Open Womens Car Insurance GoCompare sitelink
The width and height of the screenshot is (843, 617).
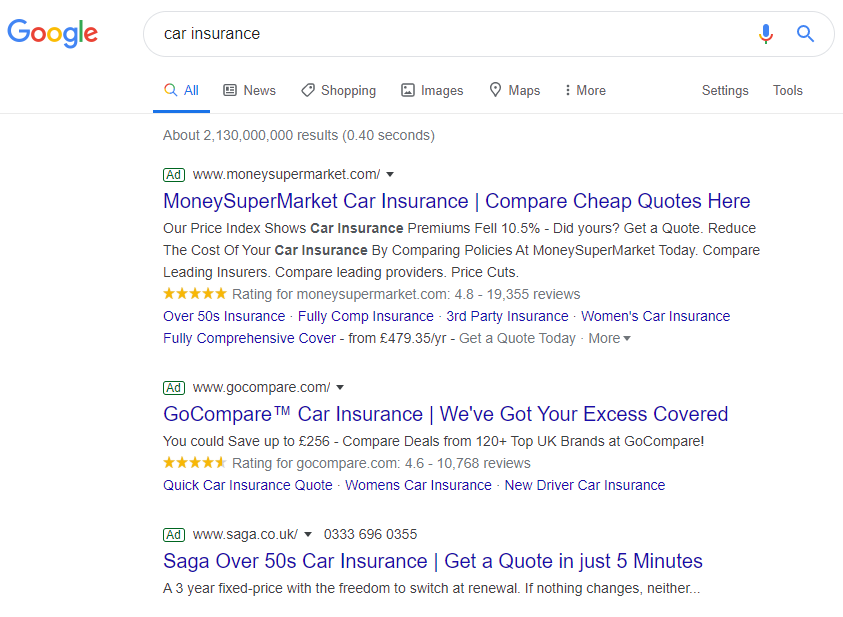(418, 485)
